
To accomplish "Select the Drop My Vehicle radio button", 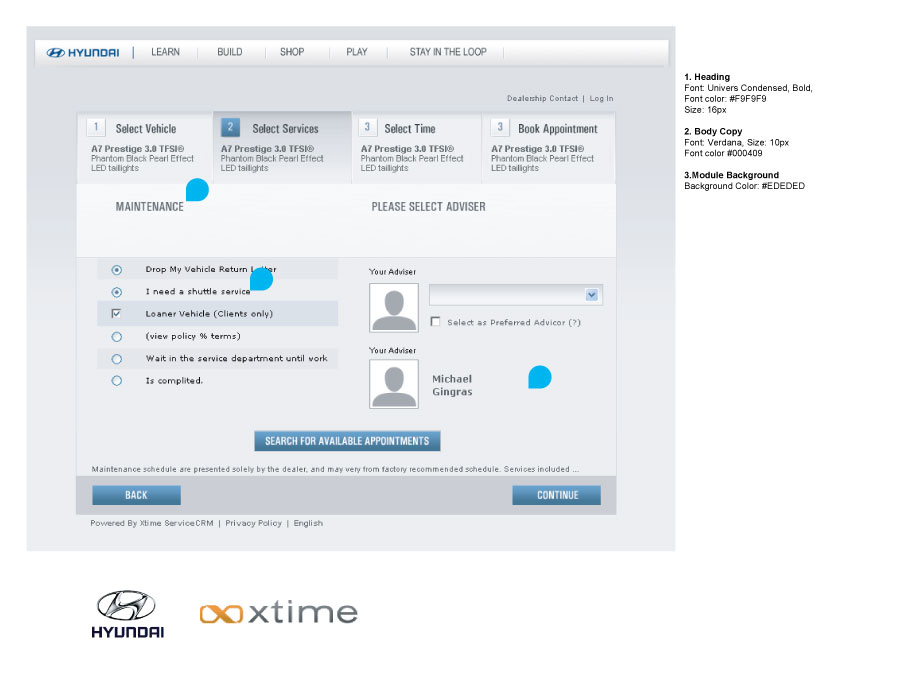I will [117, 270].
